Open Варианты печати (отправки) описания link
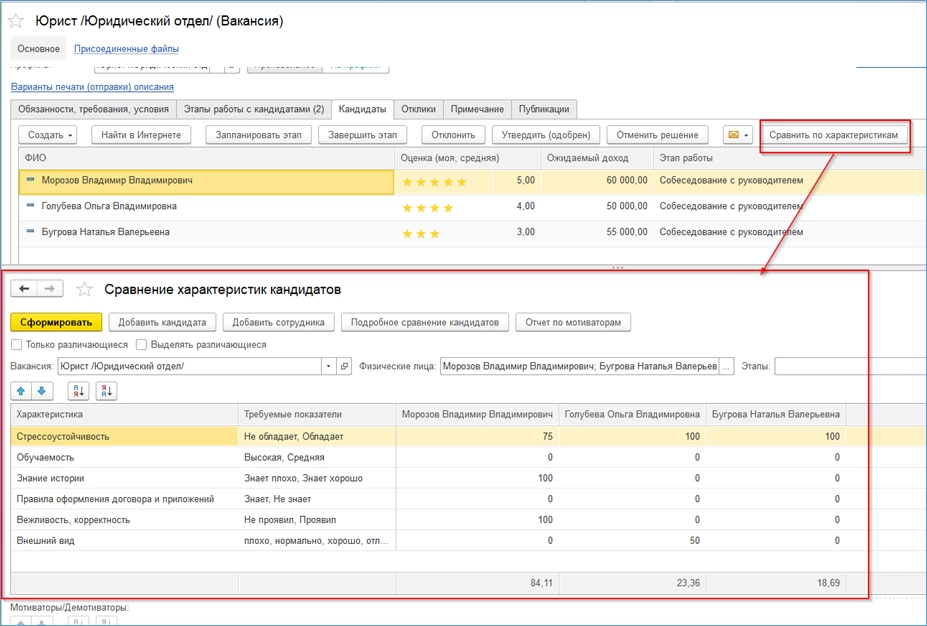 tap(92, 87)
